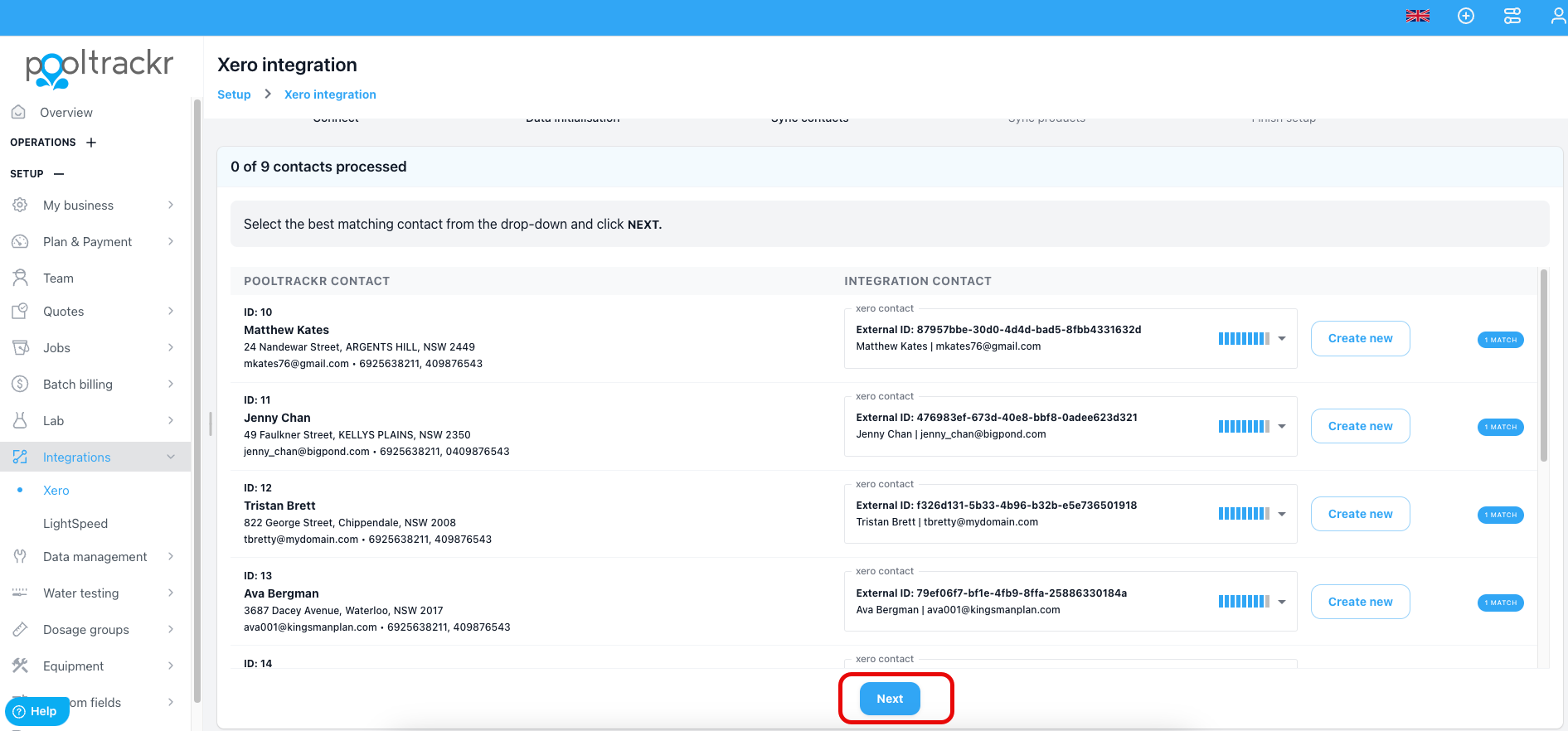This screenshot has height=731, width=1568.
Task: Open xero contact dropdown for Jenny Chan
Action: coord(1282,426)
